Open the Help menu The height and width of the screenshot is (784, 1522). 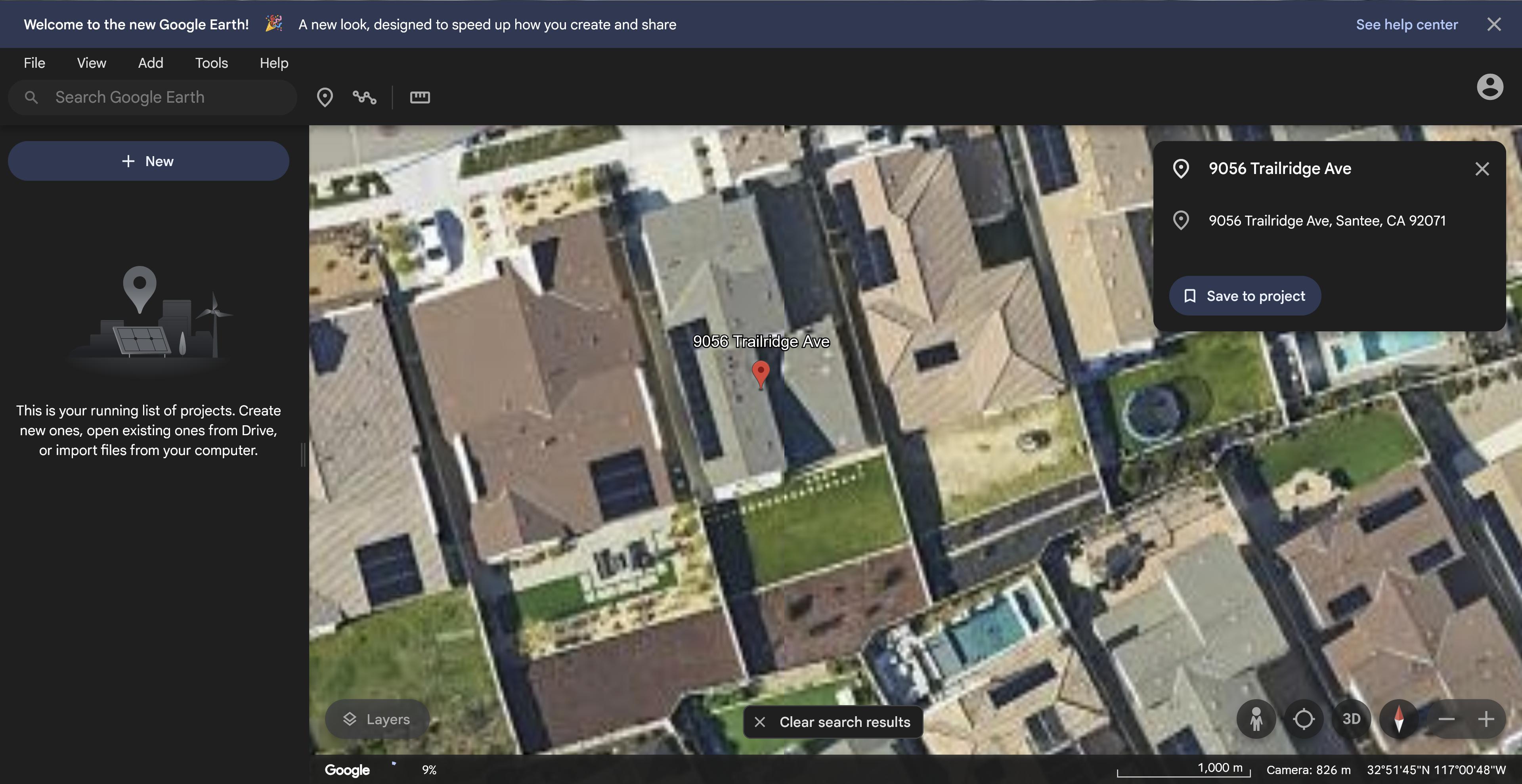click(274, 63)
